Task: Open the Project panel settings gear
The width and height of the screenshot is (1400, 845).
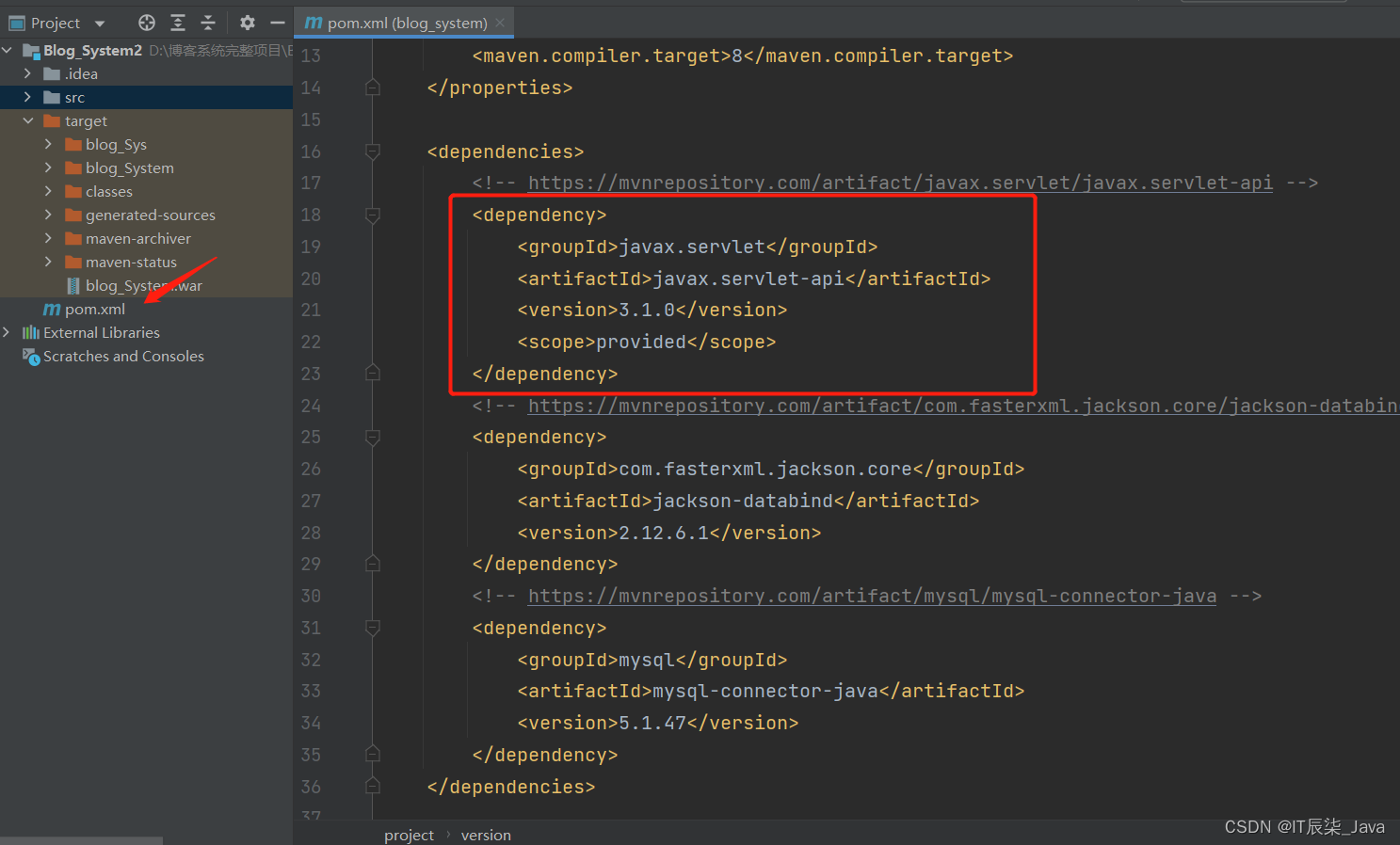Action: tap(246, 22)
